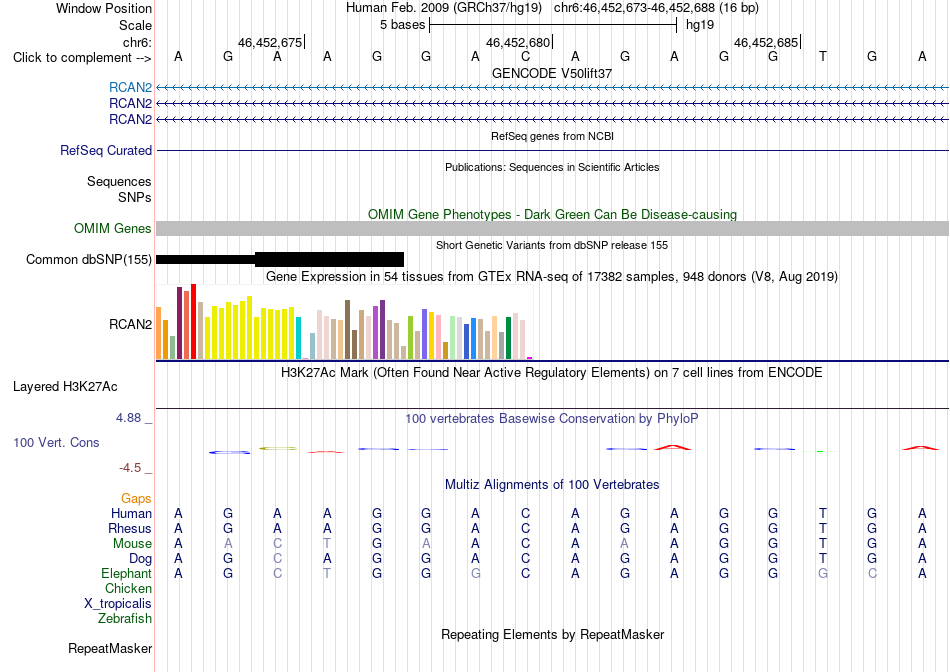Click the Dog alignment row label
The height and width of the screenshot is (672, 950).
pos(140,558)
